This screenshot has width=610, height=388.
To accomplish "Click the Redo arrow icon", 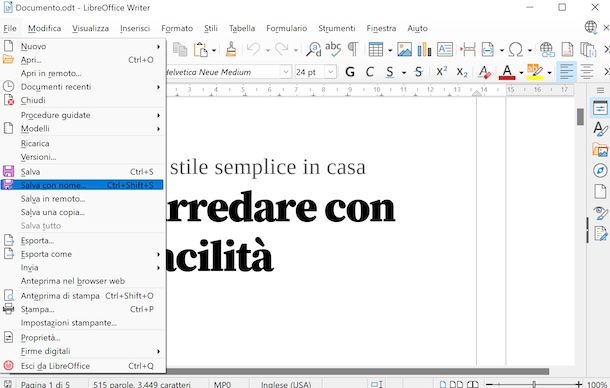I will 282,49.
